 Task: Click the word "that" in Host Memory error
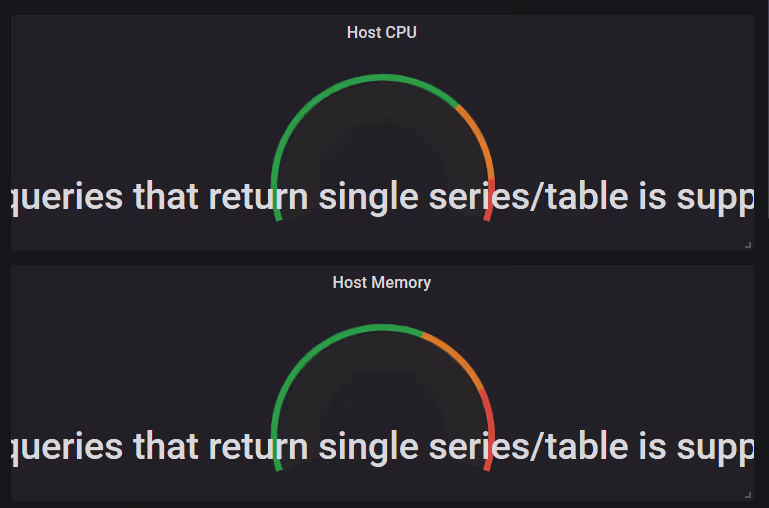coord(167,447)
